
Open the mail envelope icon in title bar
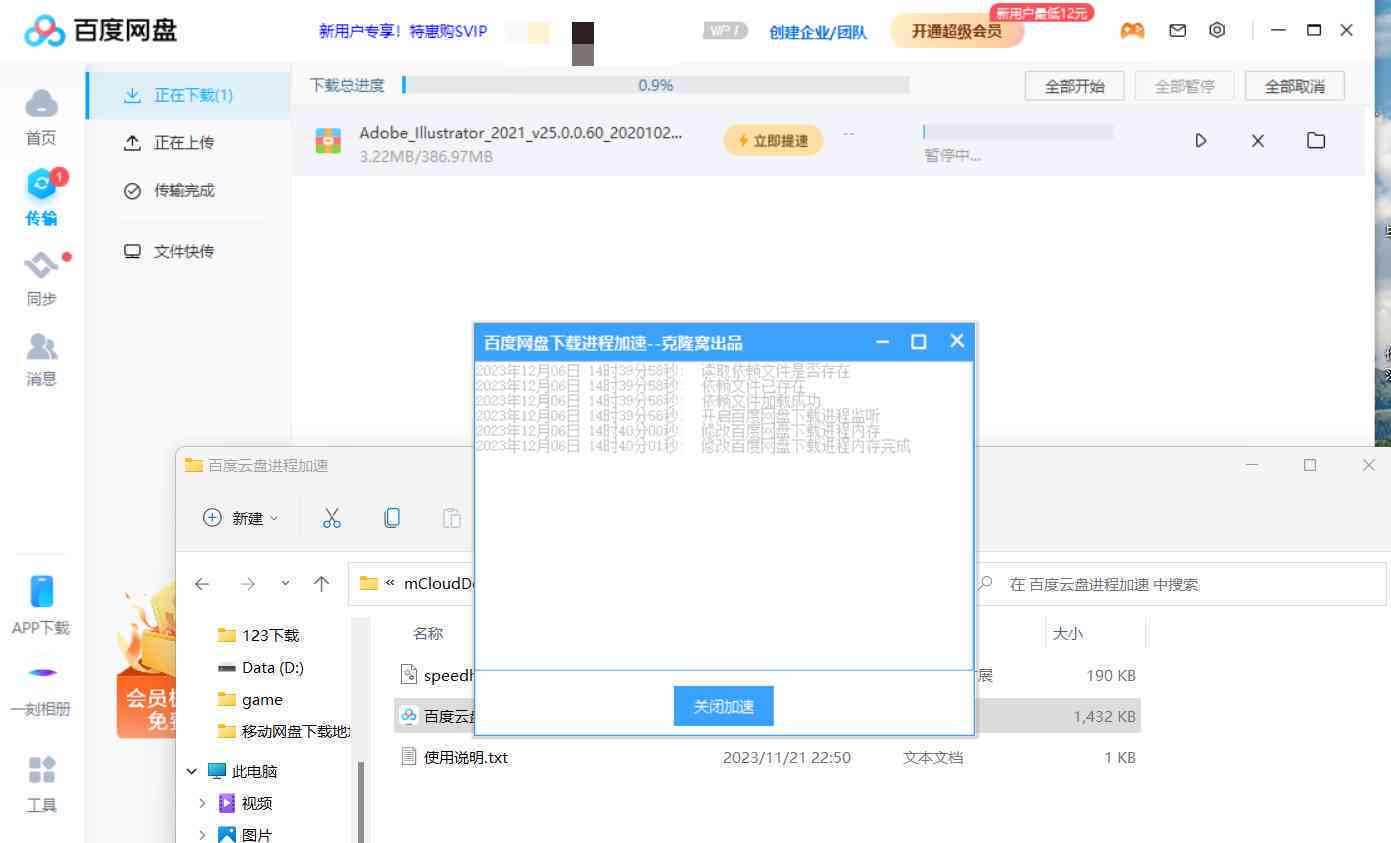[1178, 31]
